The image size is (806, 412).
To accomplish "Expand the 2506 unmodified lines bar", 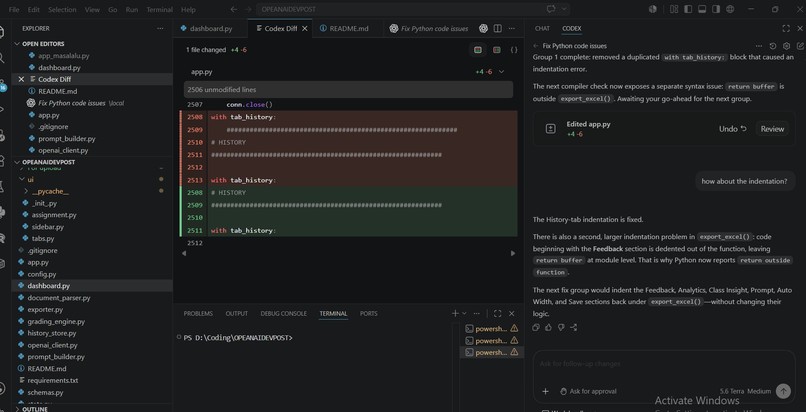I will point(349,89).
